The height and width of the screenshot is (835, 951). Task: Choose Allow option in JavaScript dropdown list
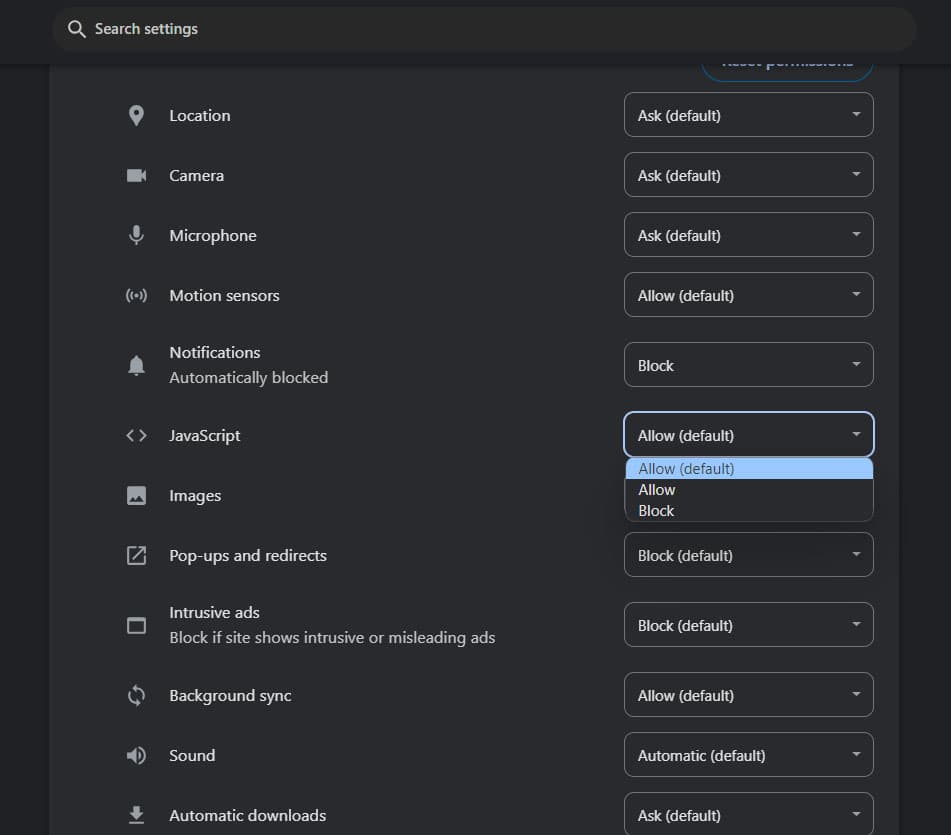[x=657, y=490]
